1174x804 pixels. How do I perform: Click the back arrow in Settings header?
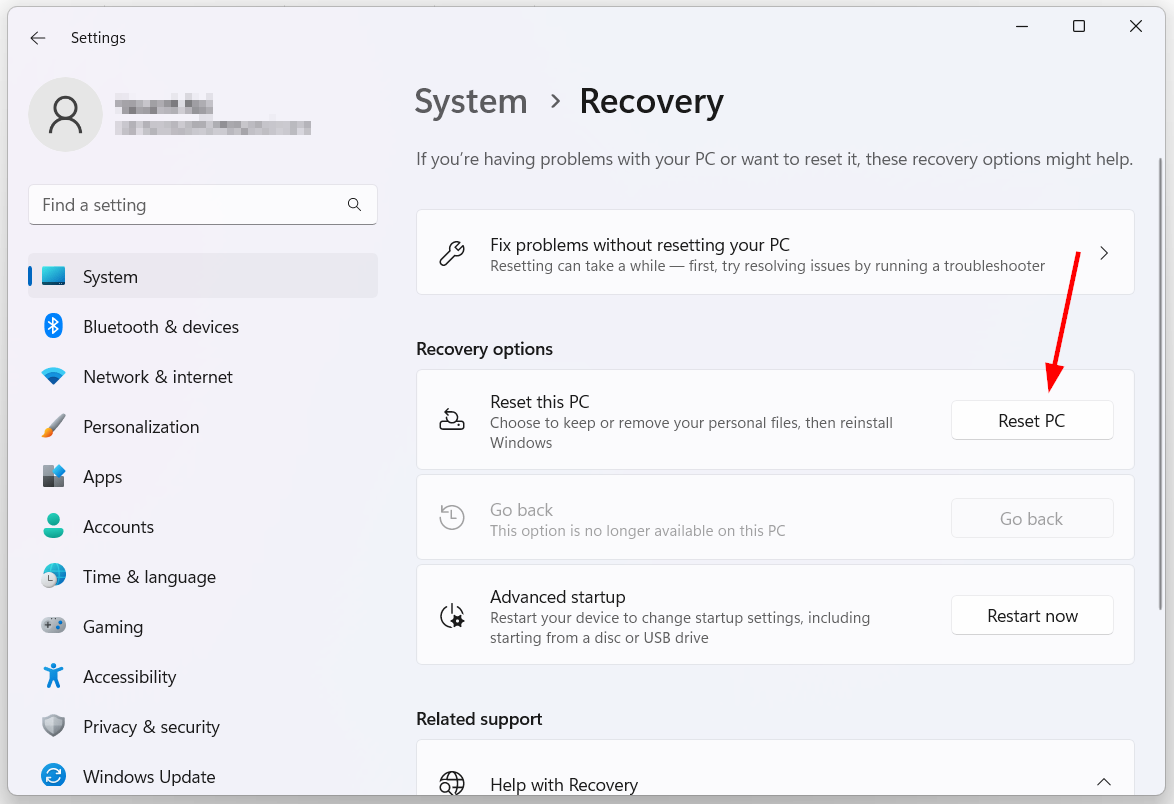click(37, 38)
